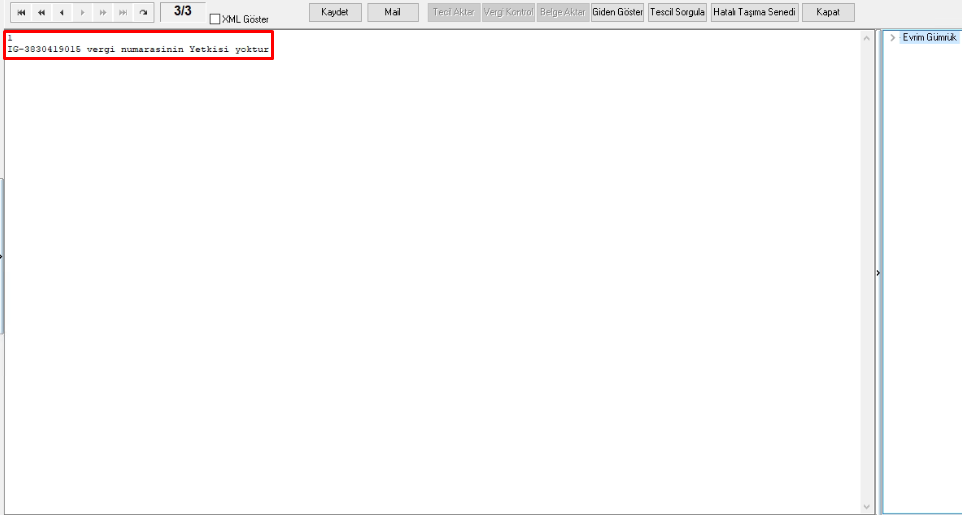Click Tescil Sorgula button
The height and width of the screenshot is (515, 962).
coord(677,12)
